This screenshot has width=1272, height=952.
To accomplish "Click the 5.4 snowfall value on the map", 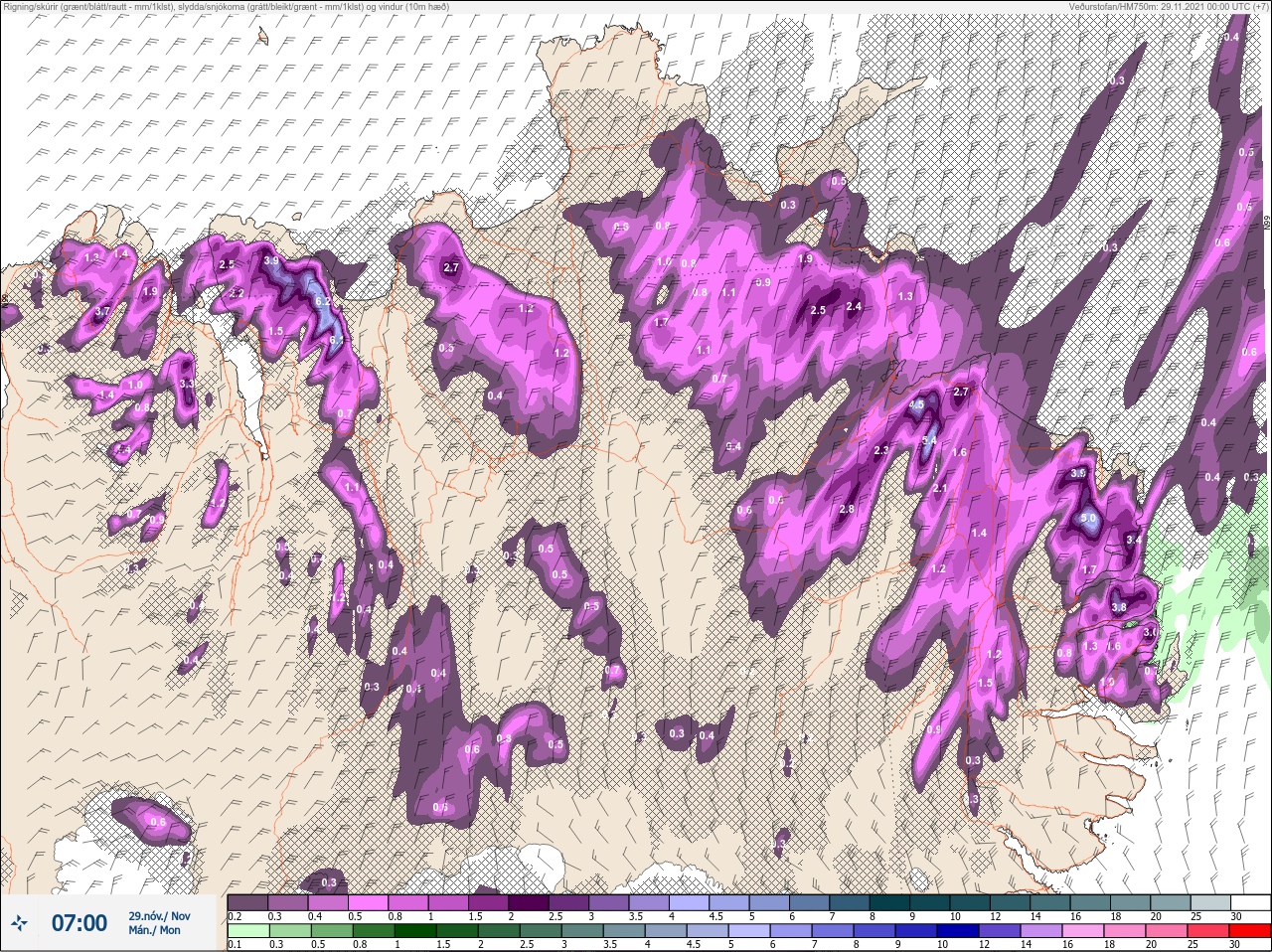I will pos(930,441).
